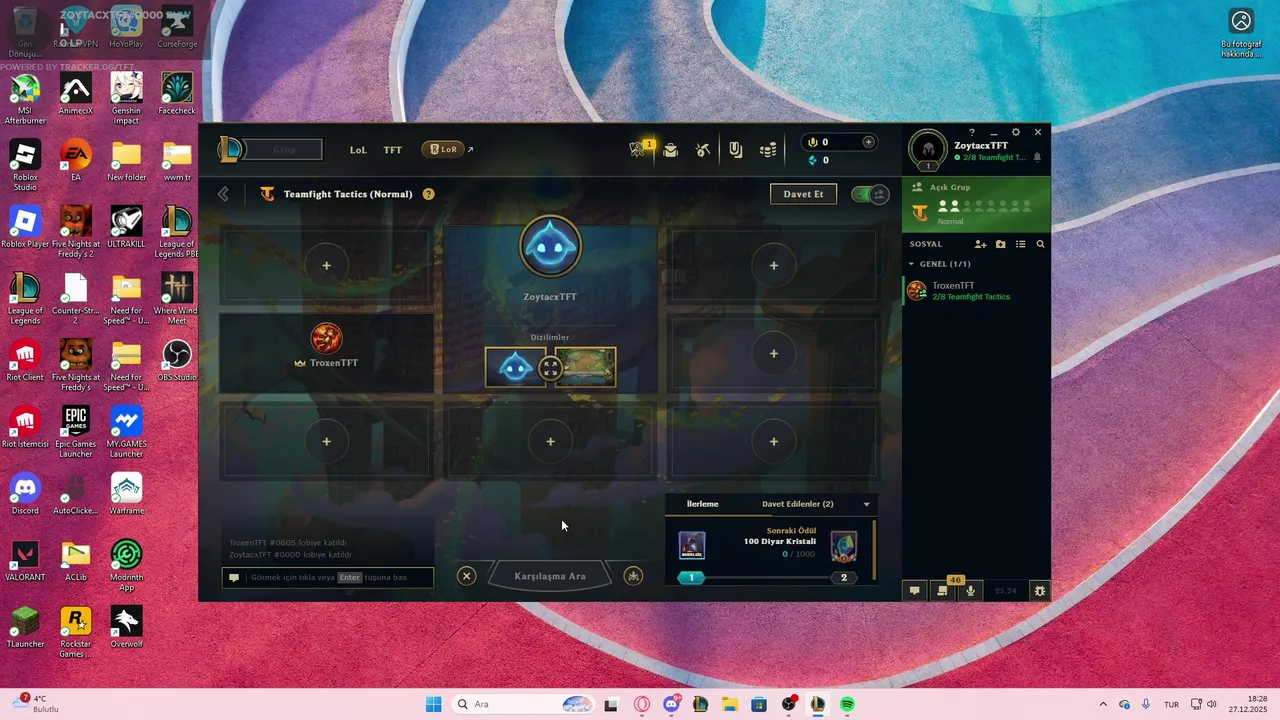Viewport: 1280px width, 720px height.
Task: Click the ZoytacxTFT summoner icon in center slot
Action: pyautogui.click(x=550, y=247)
